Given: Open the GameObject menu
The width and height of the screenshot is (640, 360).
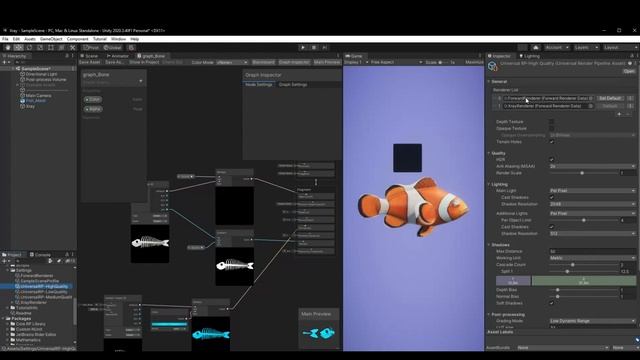Looking at the screenshot, I should (x=51, y=39).
